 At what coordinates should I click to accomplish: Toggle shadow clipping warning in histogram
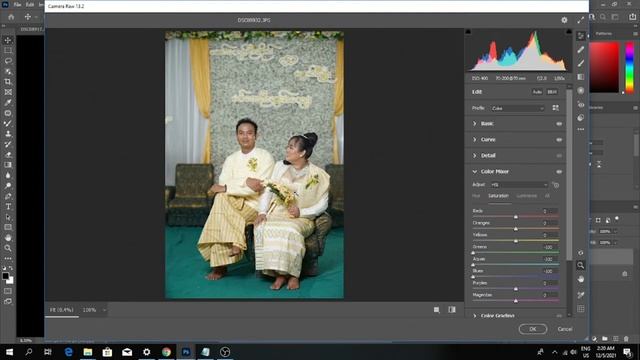(468, 32)
